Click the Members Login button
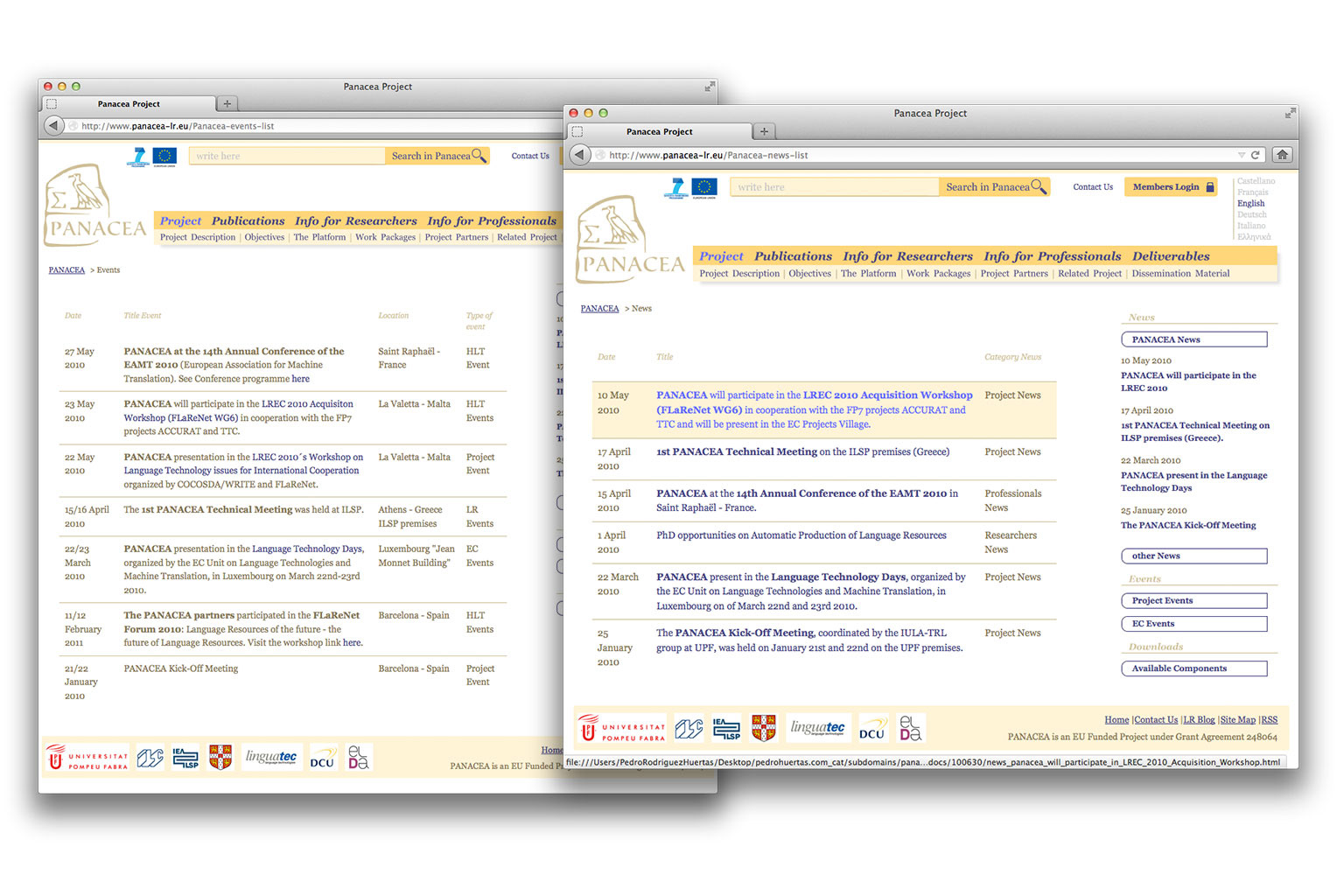 coord(1171,186)
